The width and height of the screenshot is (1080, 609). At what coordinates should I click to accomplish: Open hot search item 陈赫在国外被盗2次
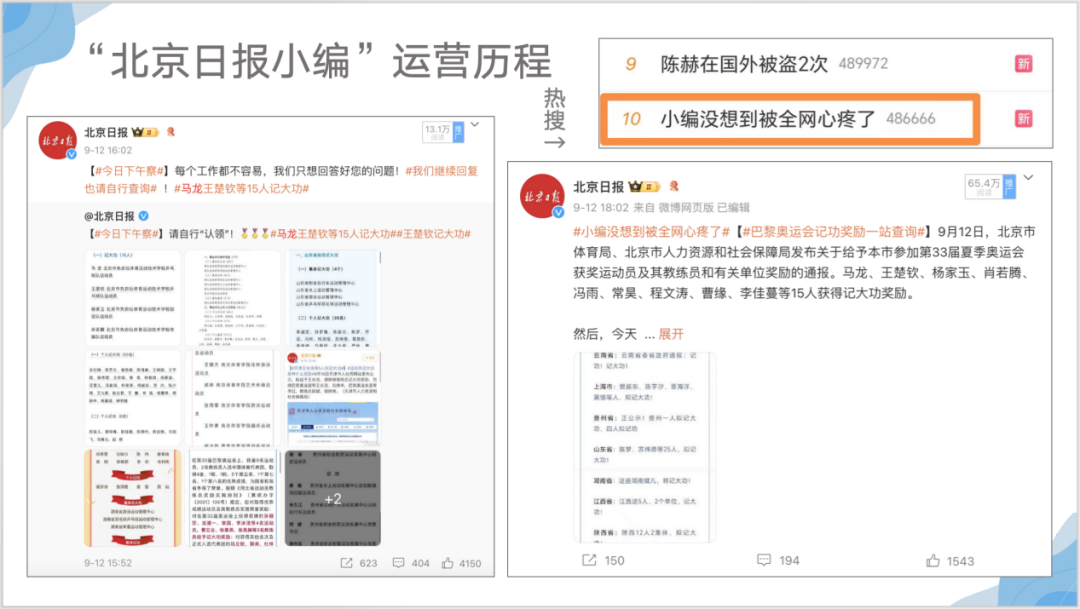(744, 64)
